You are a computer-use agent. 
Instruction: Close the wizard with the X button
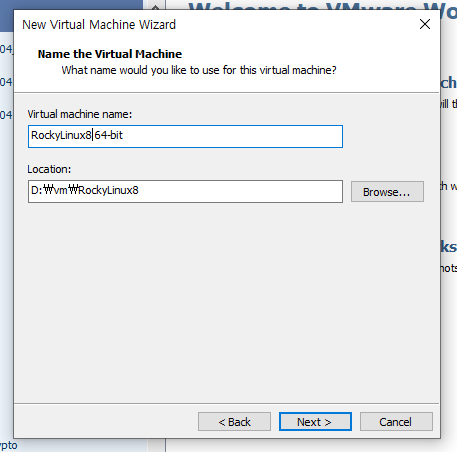pos(425,24)
